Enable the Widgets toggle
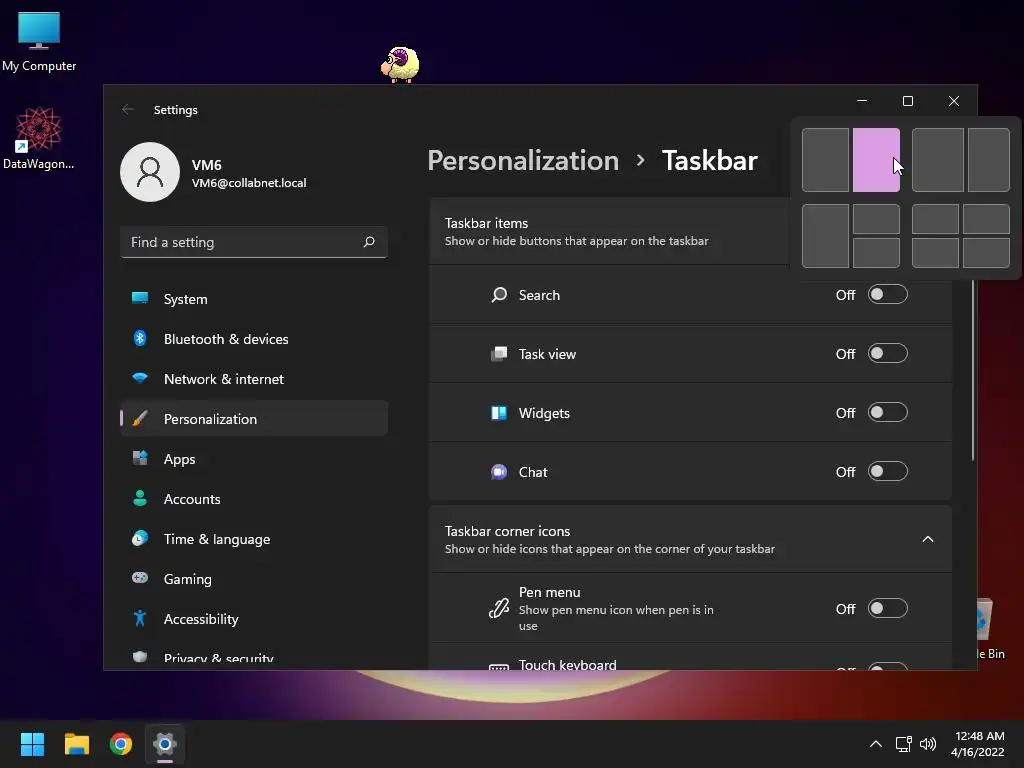This screenshot has height=768, width=1024. [x=888, y=413]
